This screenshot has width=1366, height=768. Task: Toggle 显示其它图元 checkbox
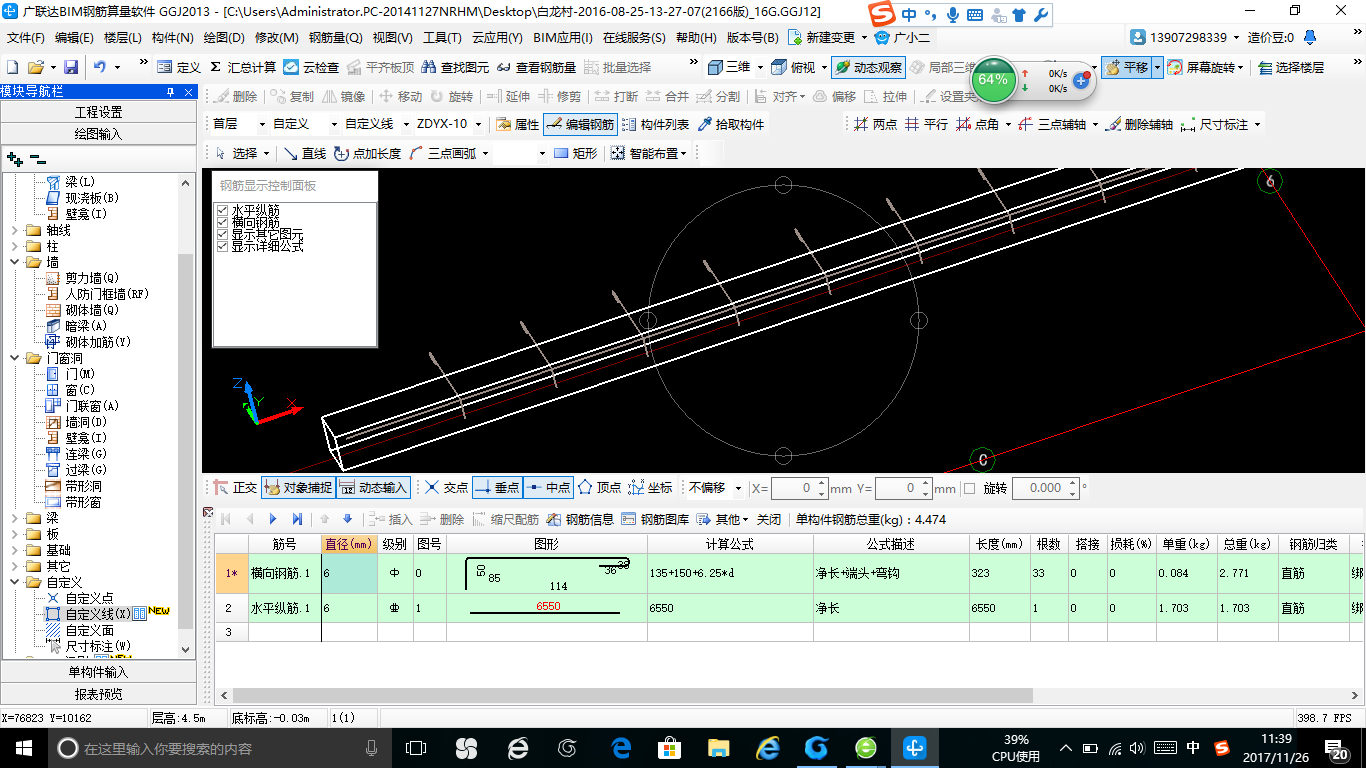coord(222,234)
